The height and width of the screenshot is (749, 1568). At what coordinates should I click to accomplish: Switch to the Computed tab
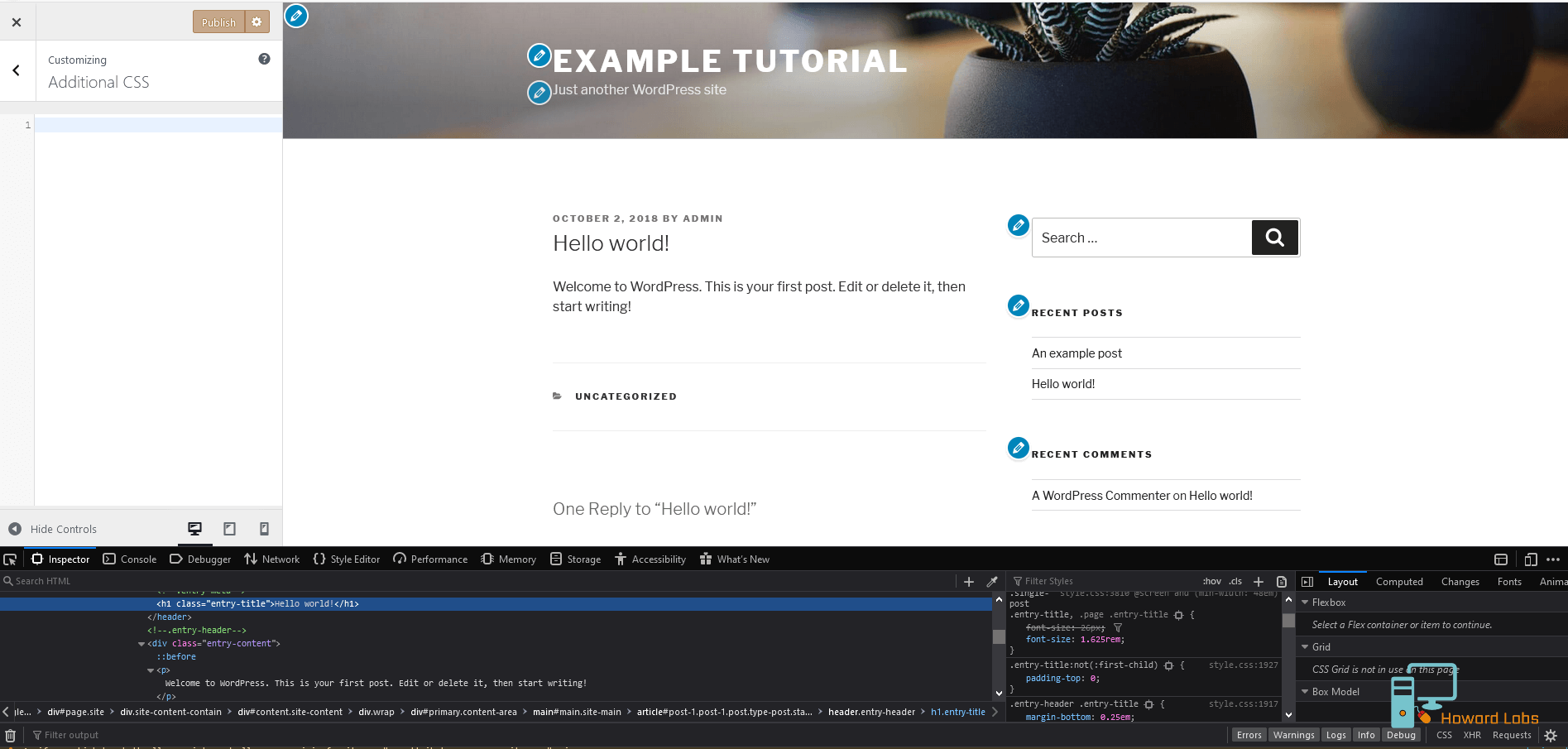[x=1398, y=581]
